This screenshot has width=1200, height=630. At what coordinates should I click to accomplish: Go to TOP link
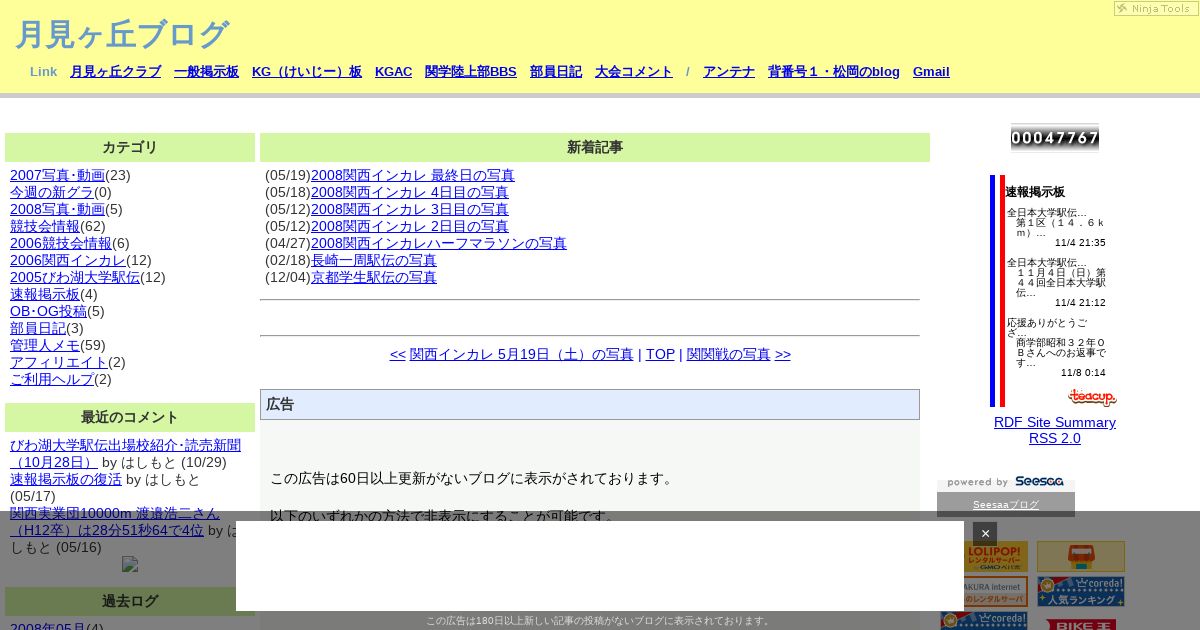click(660, 354)
